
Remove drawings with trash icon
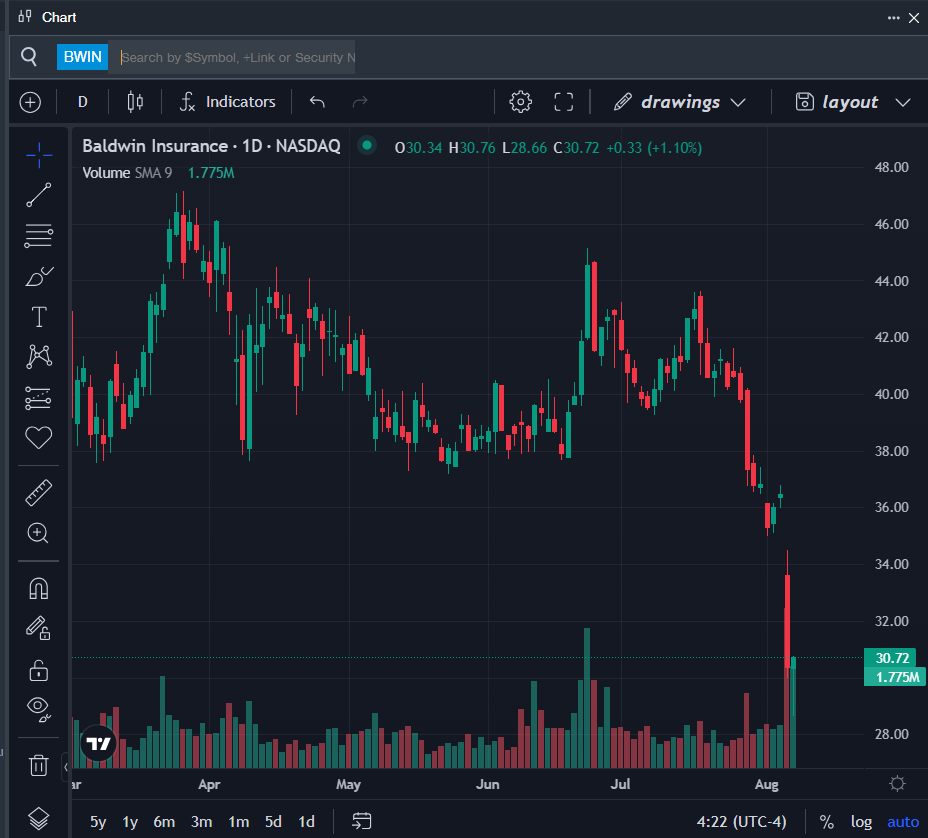pyautogui.click(x=39, y=765)
